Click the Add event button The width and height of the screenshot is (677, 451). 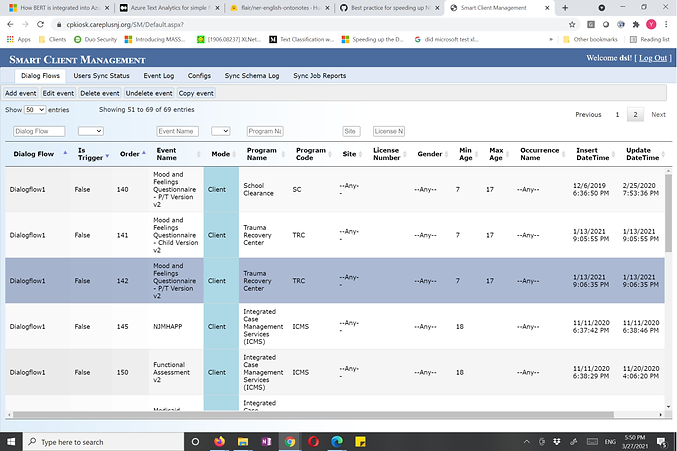(20, 93)
